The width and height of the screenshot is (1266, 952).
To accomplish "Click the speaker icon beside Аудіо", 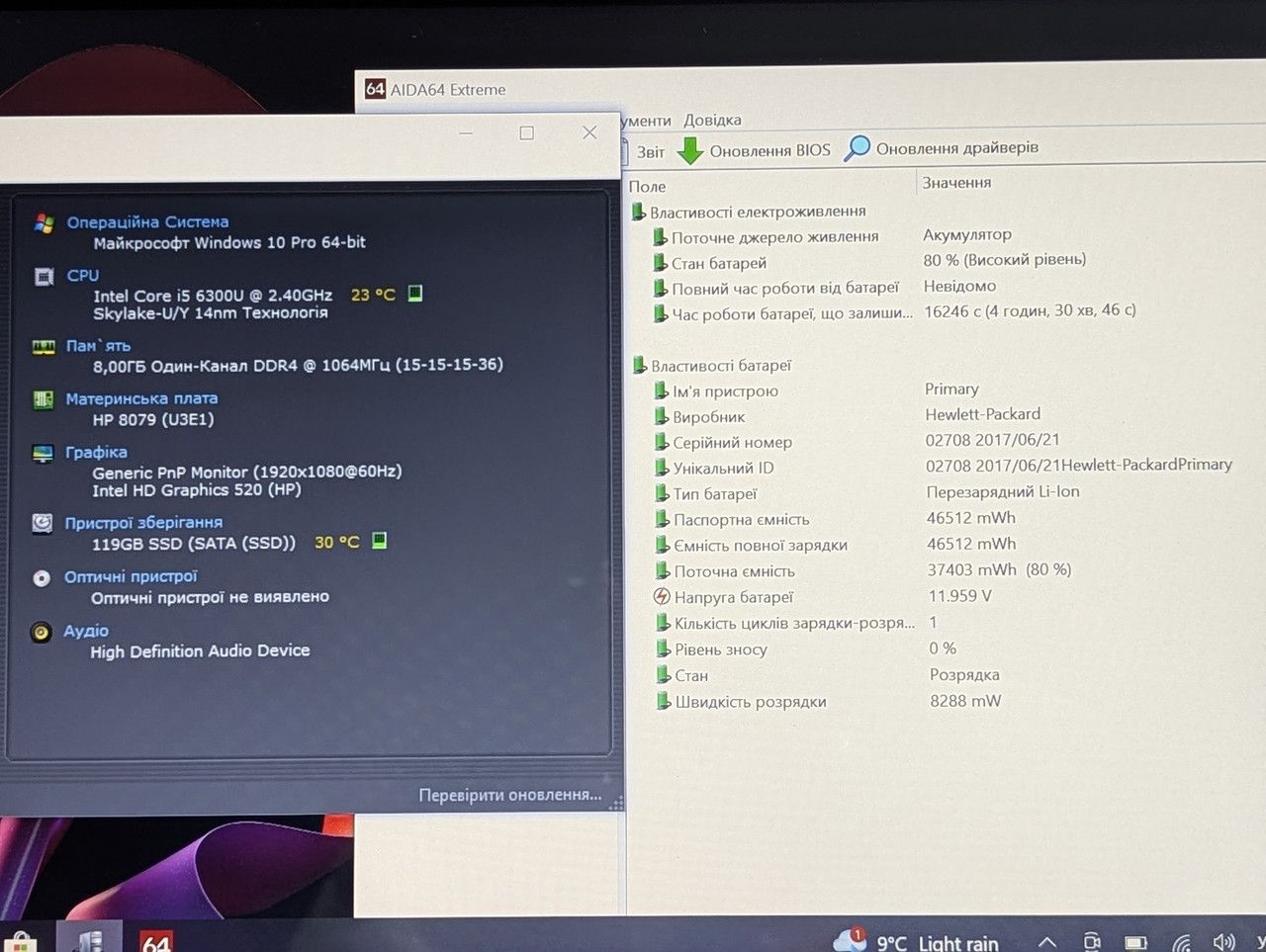I will (x=41, y=633).
